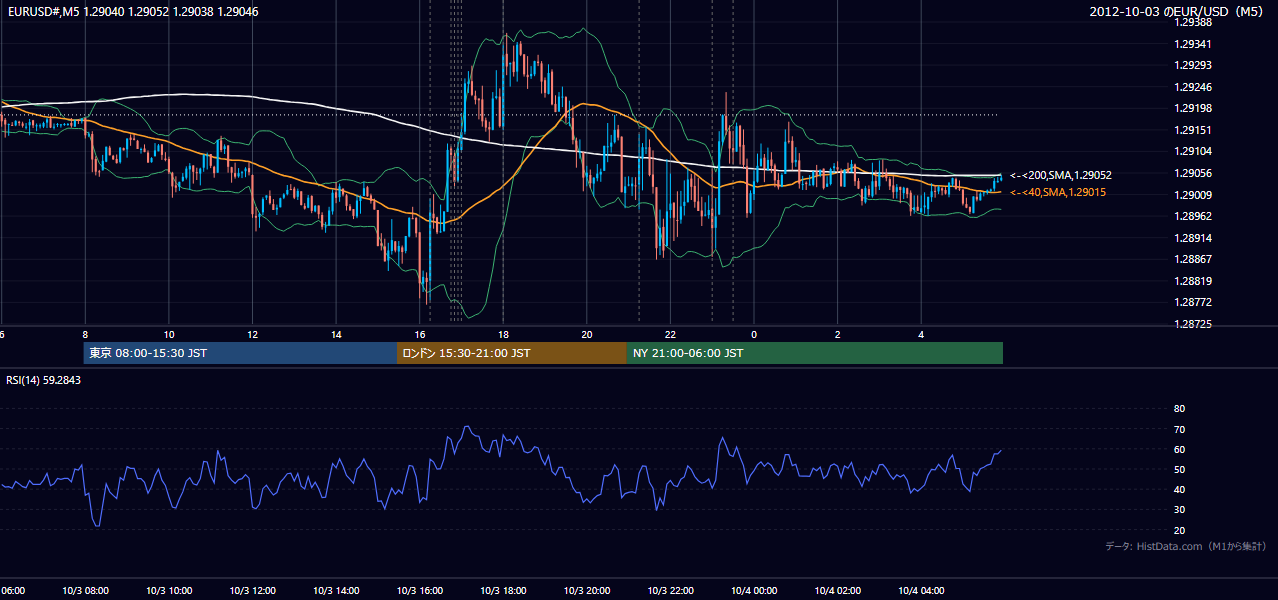Click price axis label 1.28725
1278x600 pixels.
tap(1195, 324)
